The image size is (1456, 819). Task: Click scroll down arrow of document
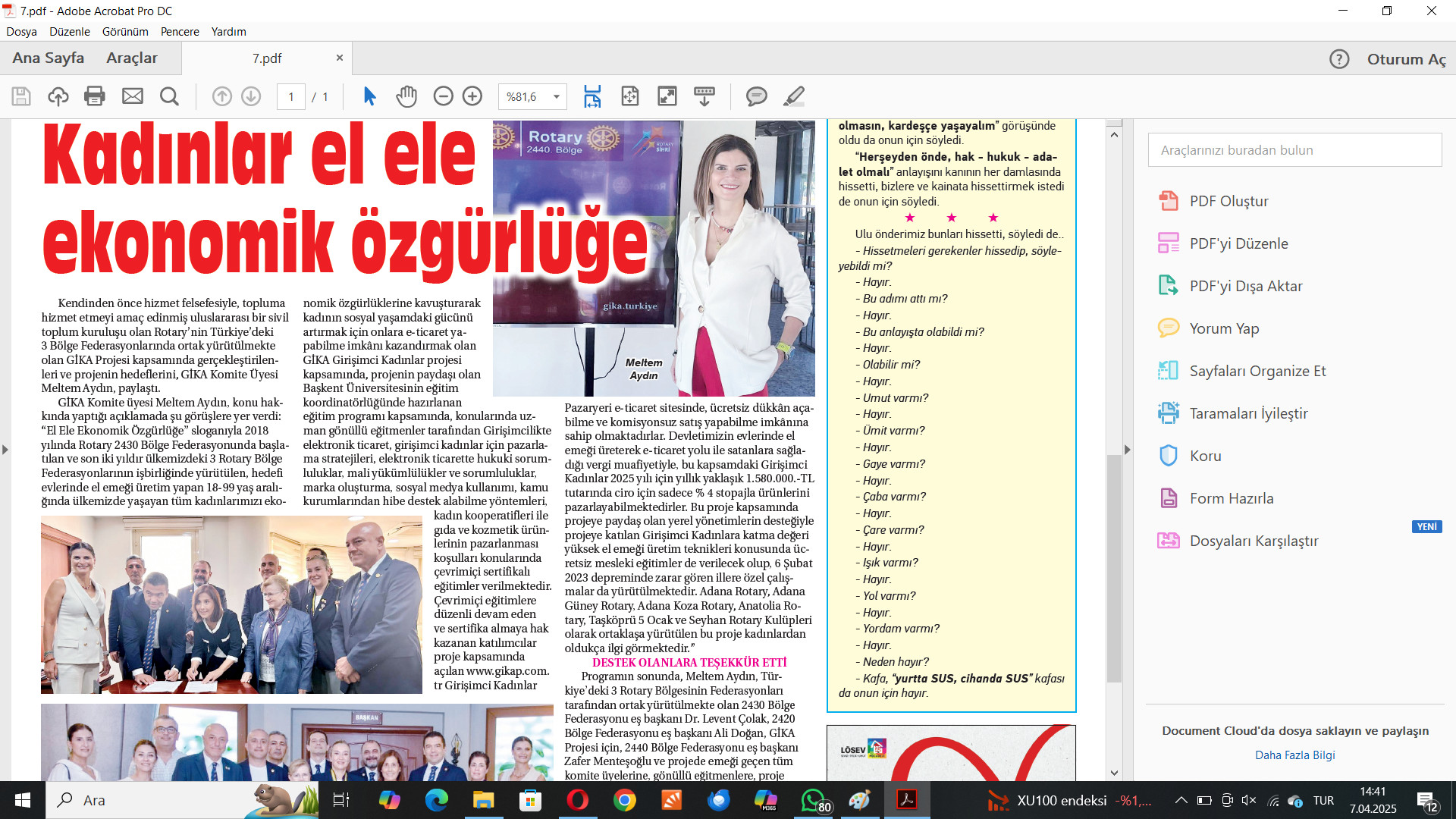[x=1114, y=773]
